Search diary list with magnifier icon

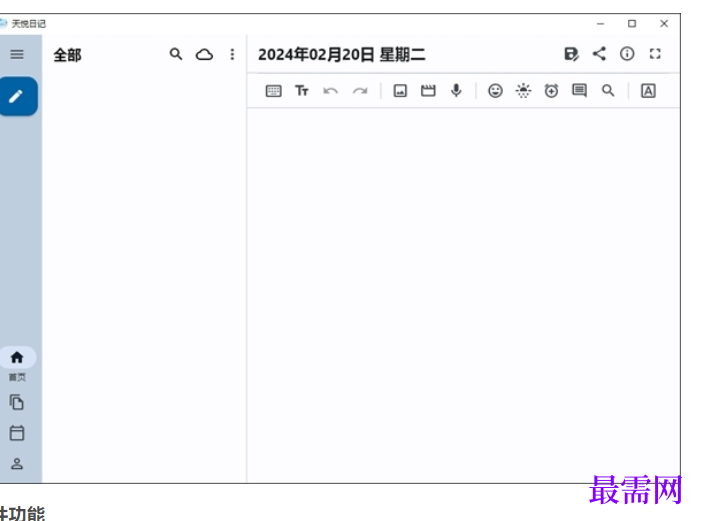(x=176, y=54)
